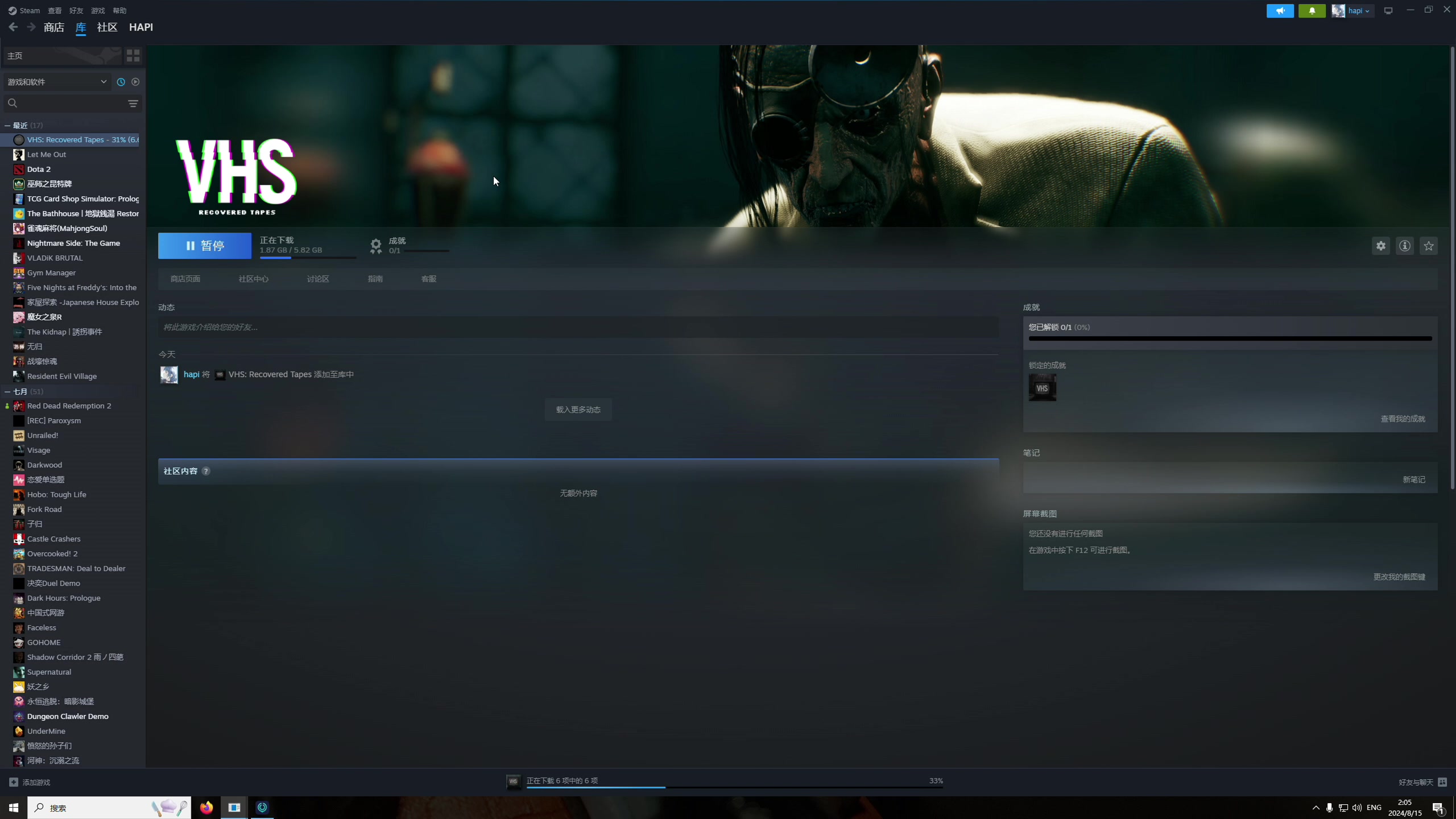Open game settings gear icon
The image size is (1456, 819).
point(1381,246)
